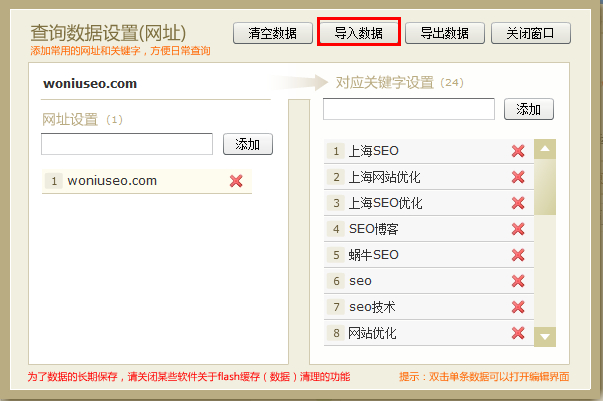Delete the woniuseo.com URL entry

click(236, 181)
